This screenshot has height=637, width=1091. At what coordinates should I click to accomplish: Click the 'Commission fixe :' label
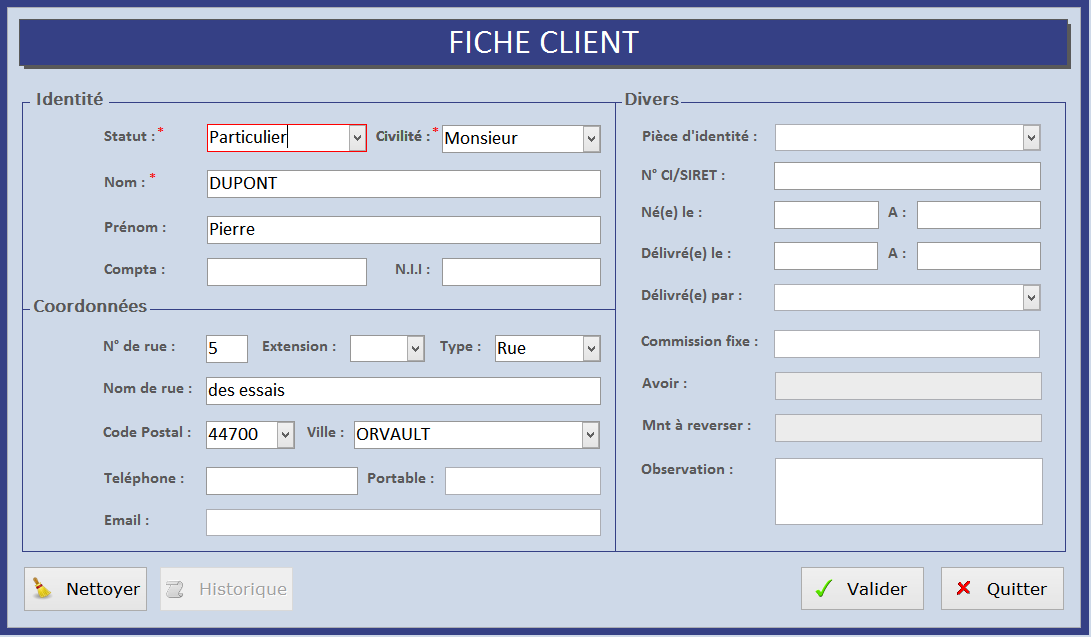tap(699, 341)
